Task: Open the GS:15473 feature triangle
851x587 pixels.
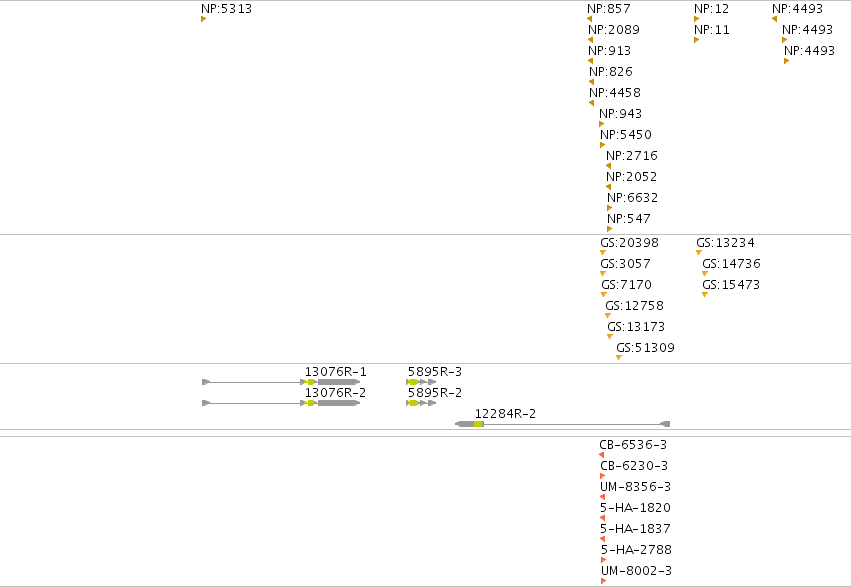Action: 705,295
